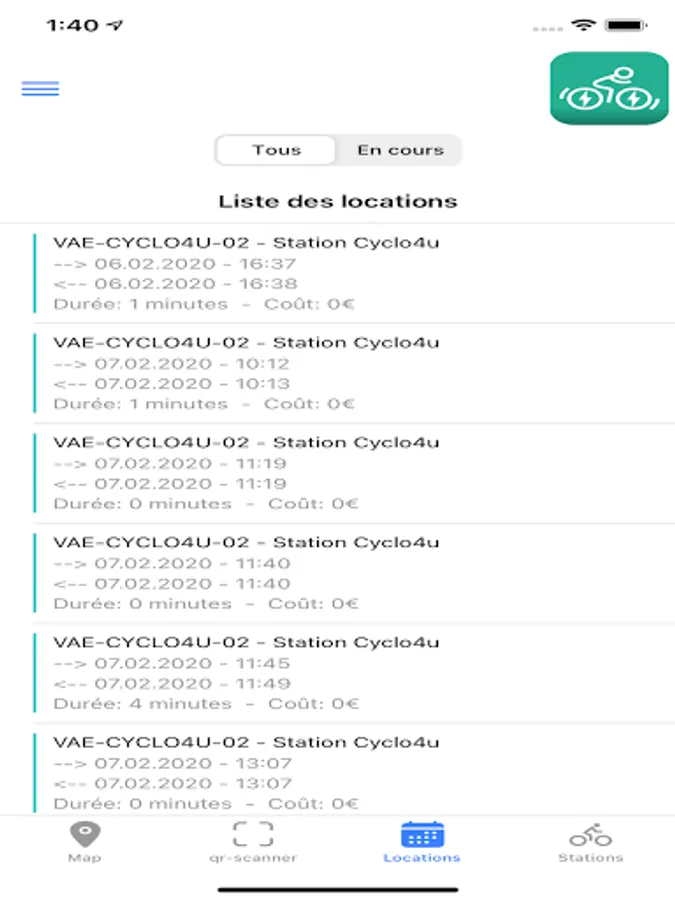Image resolution: width=675 pixels, height=900 pixels.
Task: Switch filter to En cours
Action: pos(400,150)
